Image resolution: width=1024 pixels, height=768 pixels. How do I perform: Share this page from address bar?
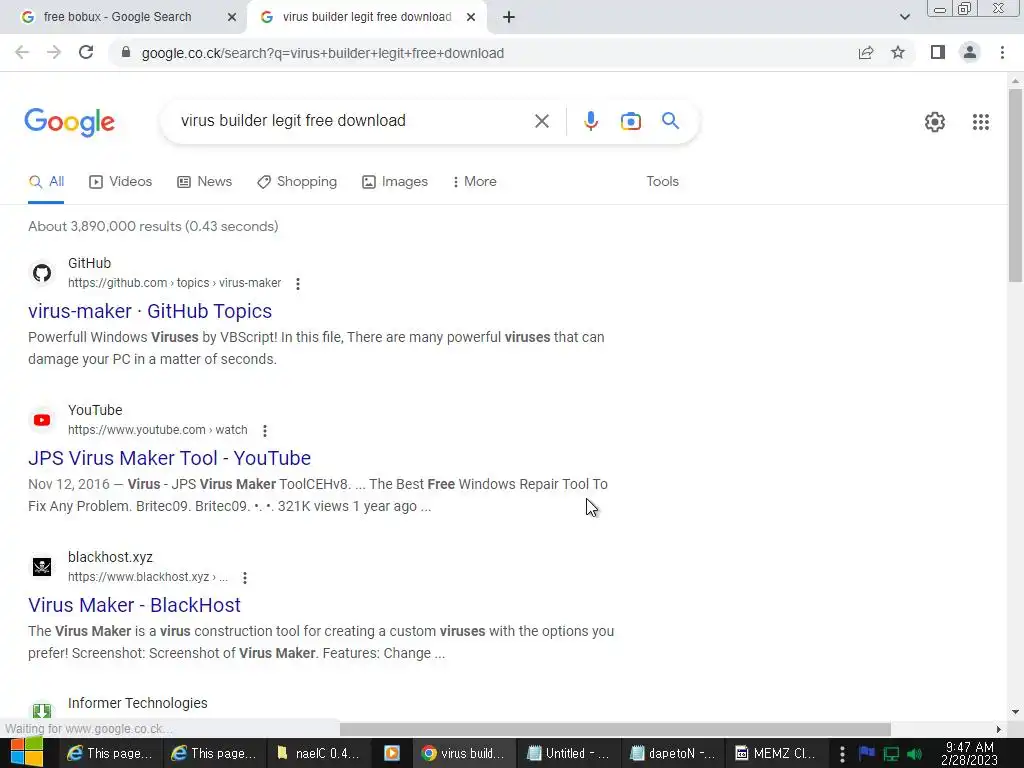tap(866, 53)
